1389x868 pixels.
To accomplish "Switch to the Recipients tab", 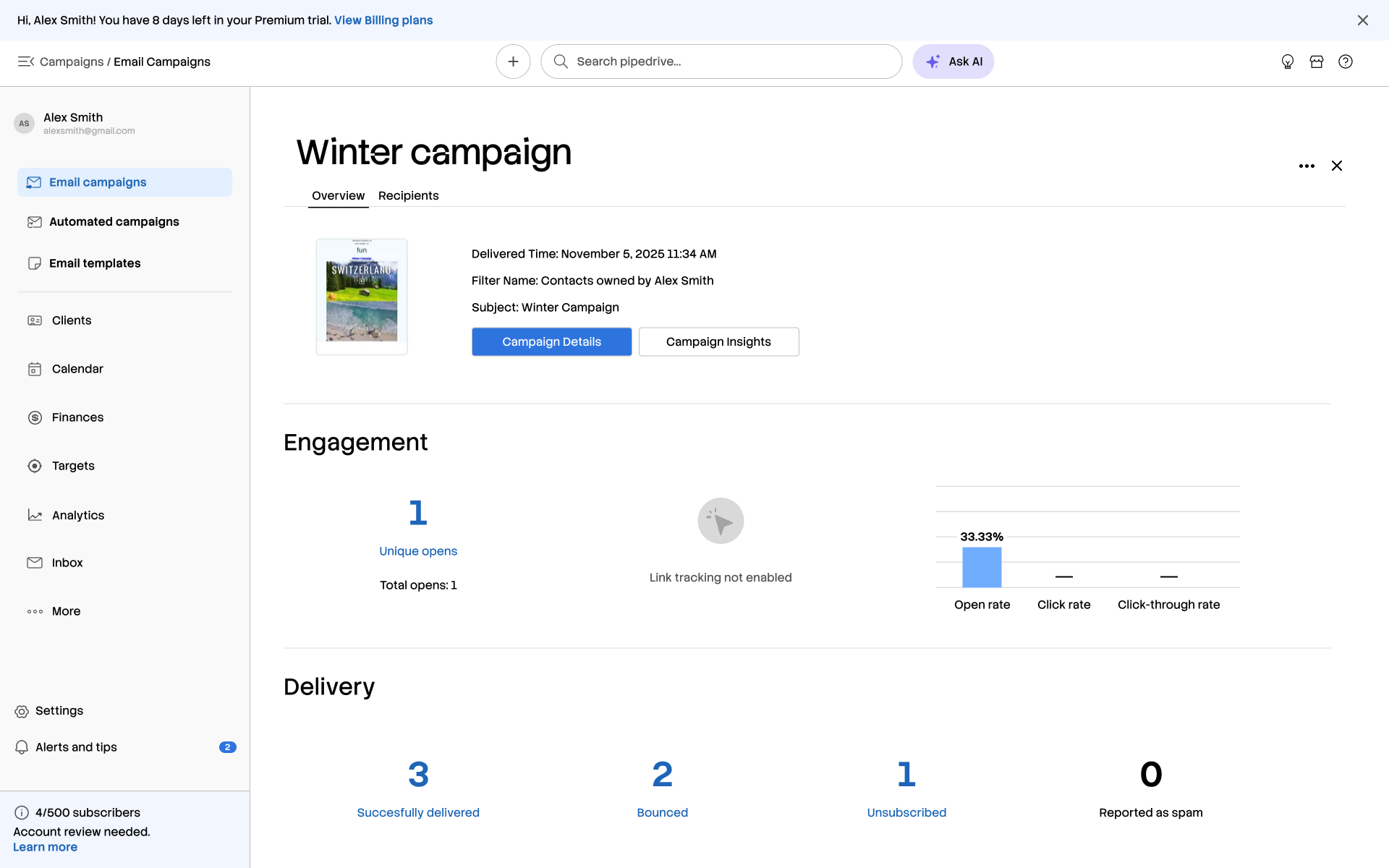I will [409, 195].
